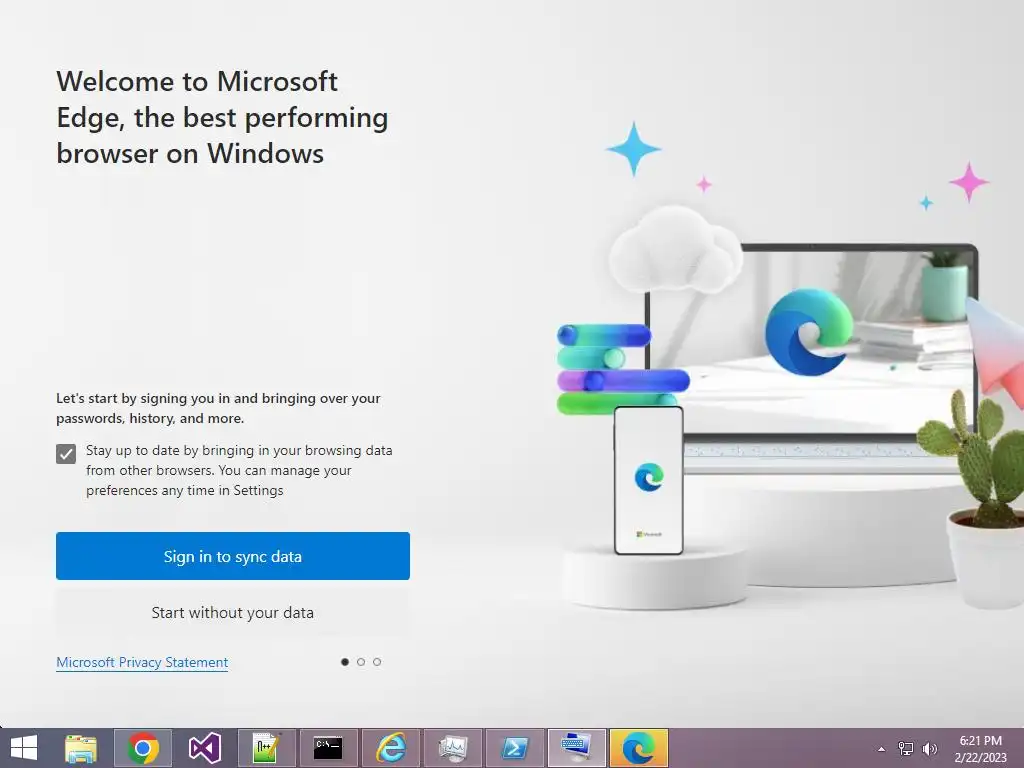Launch File Explorer from the taskbar
1024x768 pixels.
tap(81, 748)
